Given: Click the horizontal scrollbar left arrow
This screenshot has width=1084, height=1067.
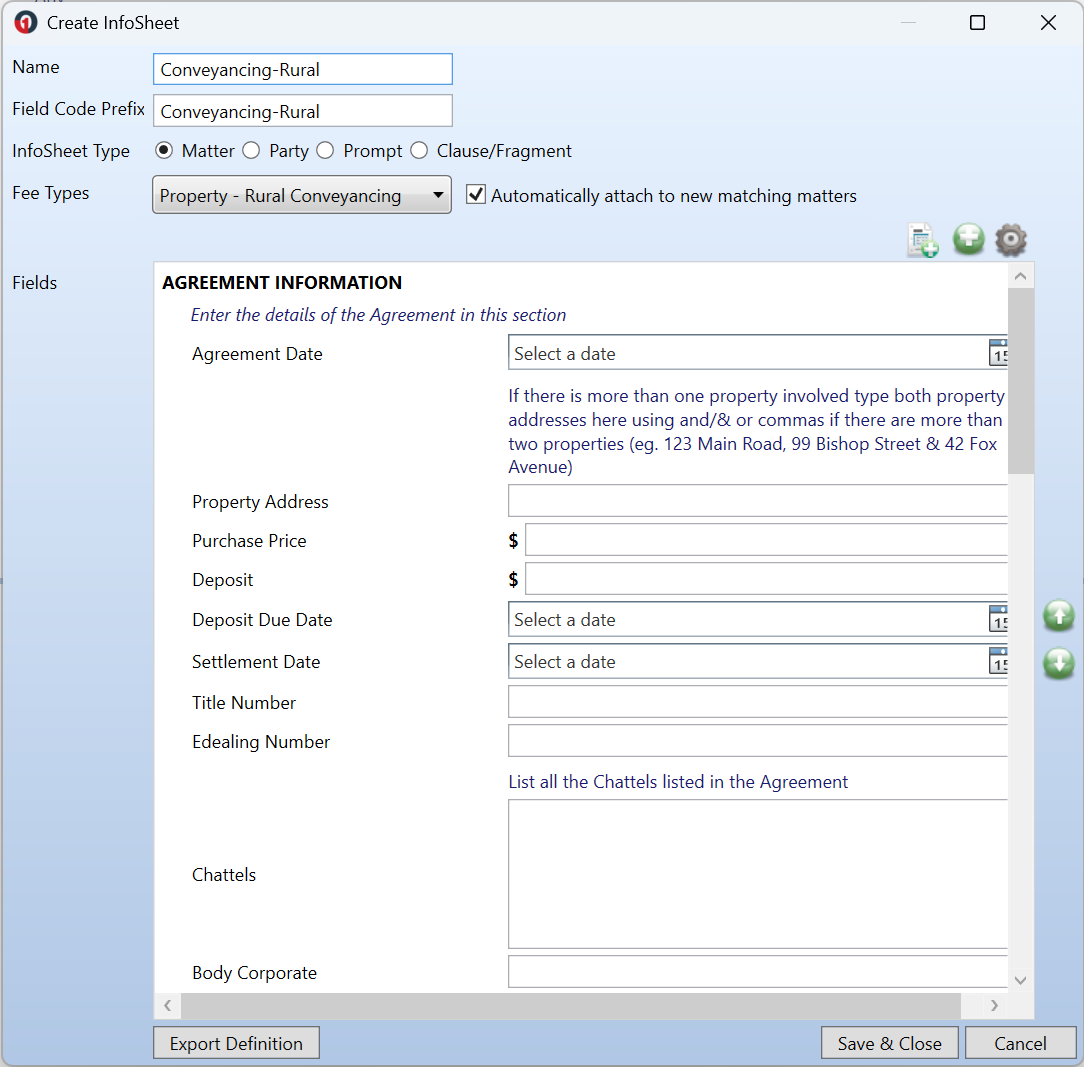Looking at the screenshot, I should coord(167,1005).
